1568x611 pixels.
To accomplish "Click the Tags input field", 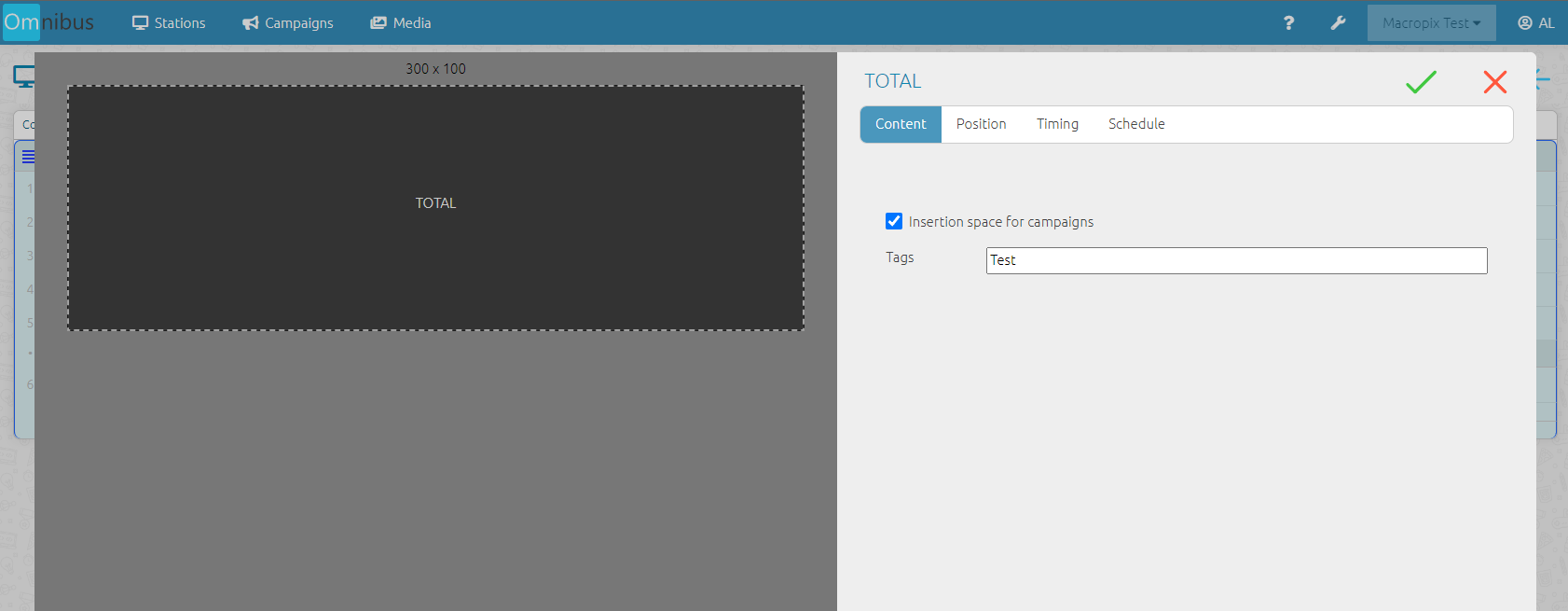I will [1236, 260].
